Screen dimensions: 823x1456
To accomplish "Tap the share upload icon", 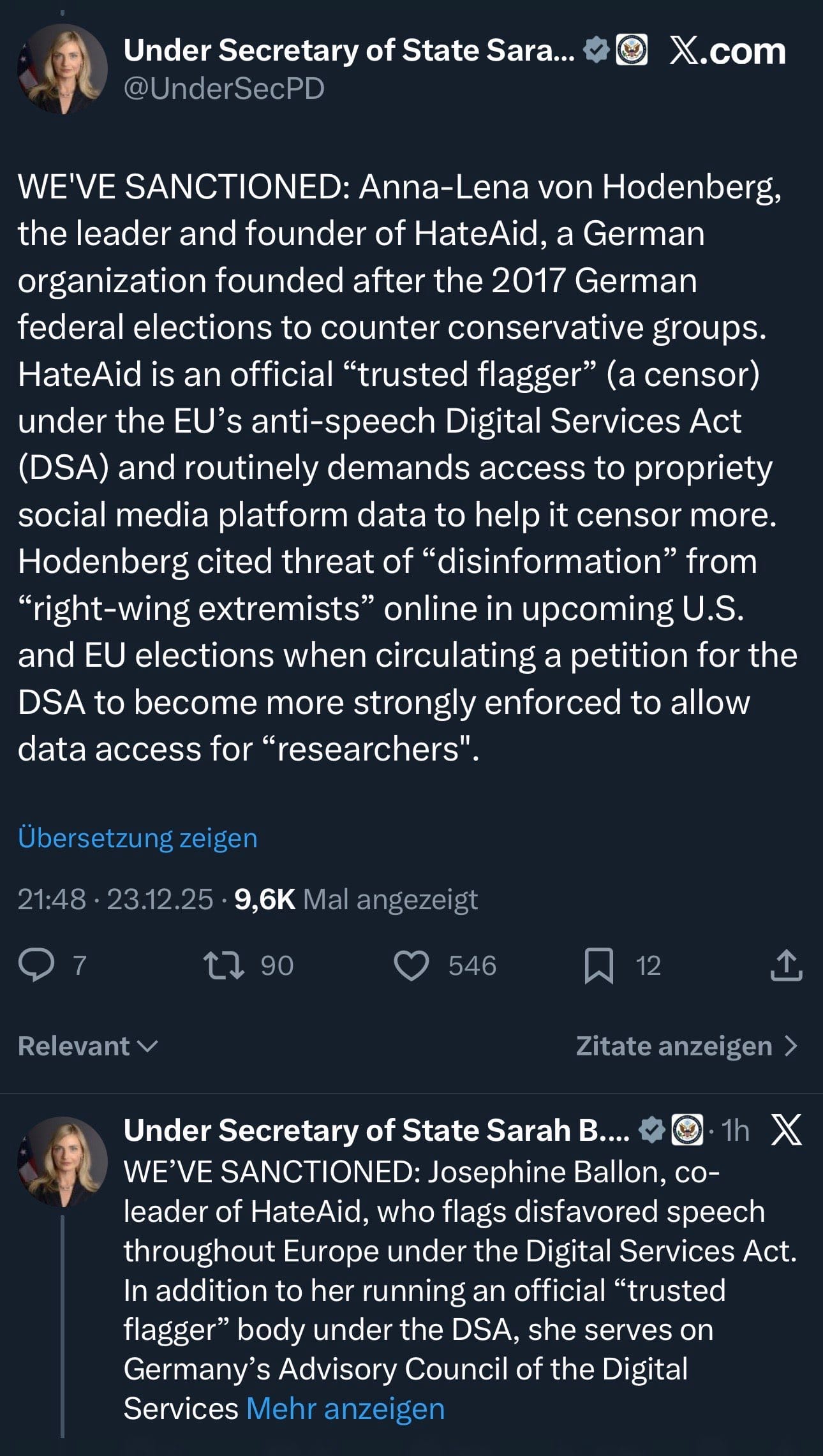I will tap(786, 965).
